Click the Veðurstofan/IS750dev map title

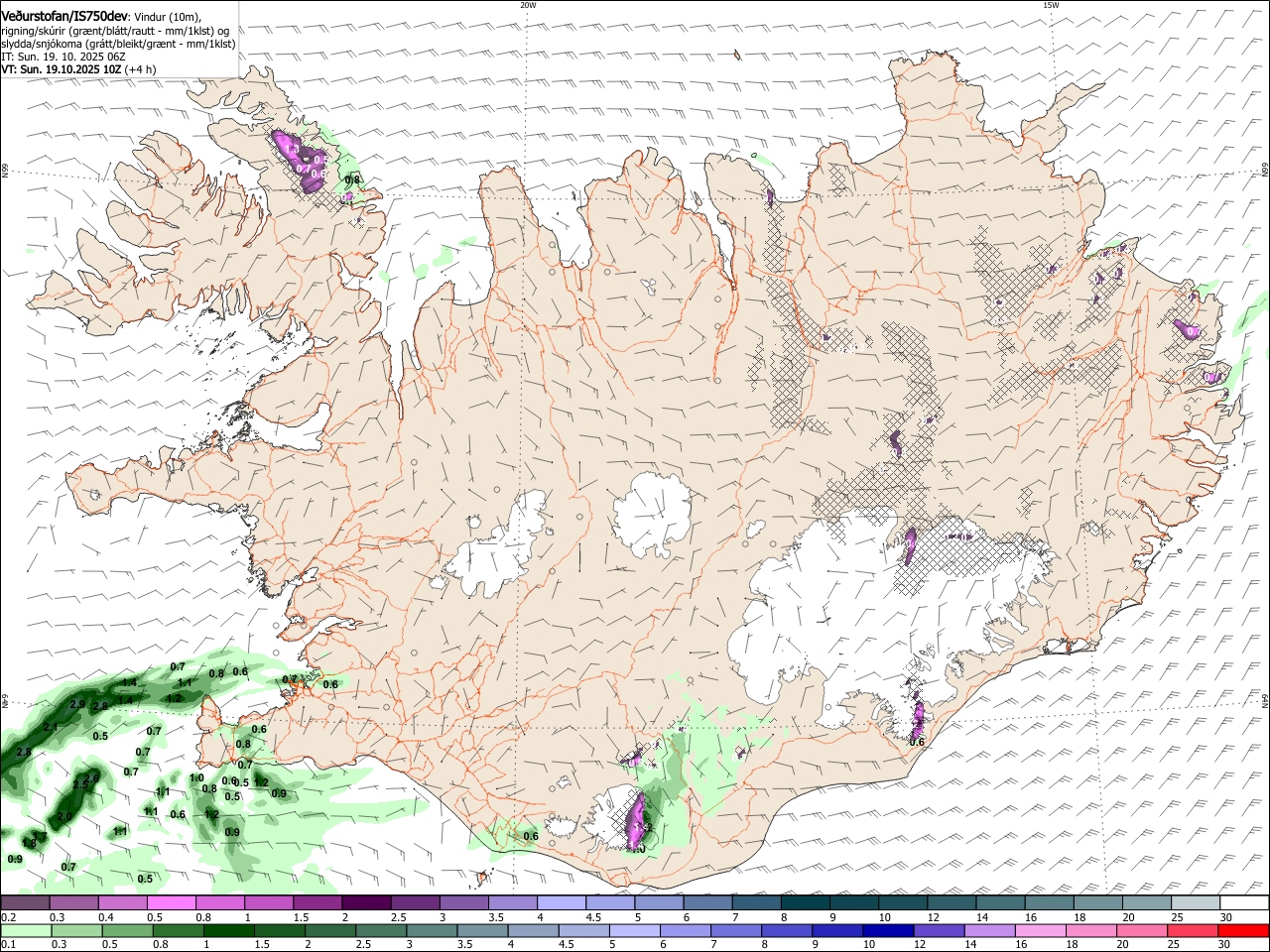pyautogui.click(x=64, y=17)
